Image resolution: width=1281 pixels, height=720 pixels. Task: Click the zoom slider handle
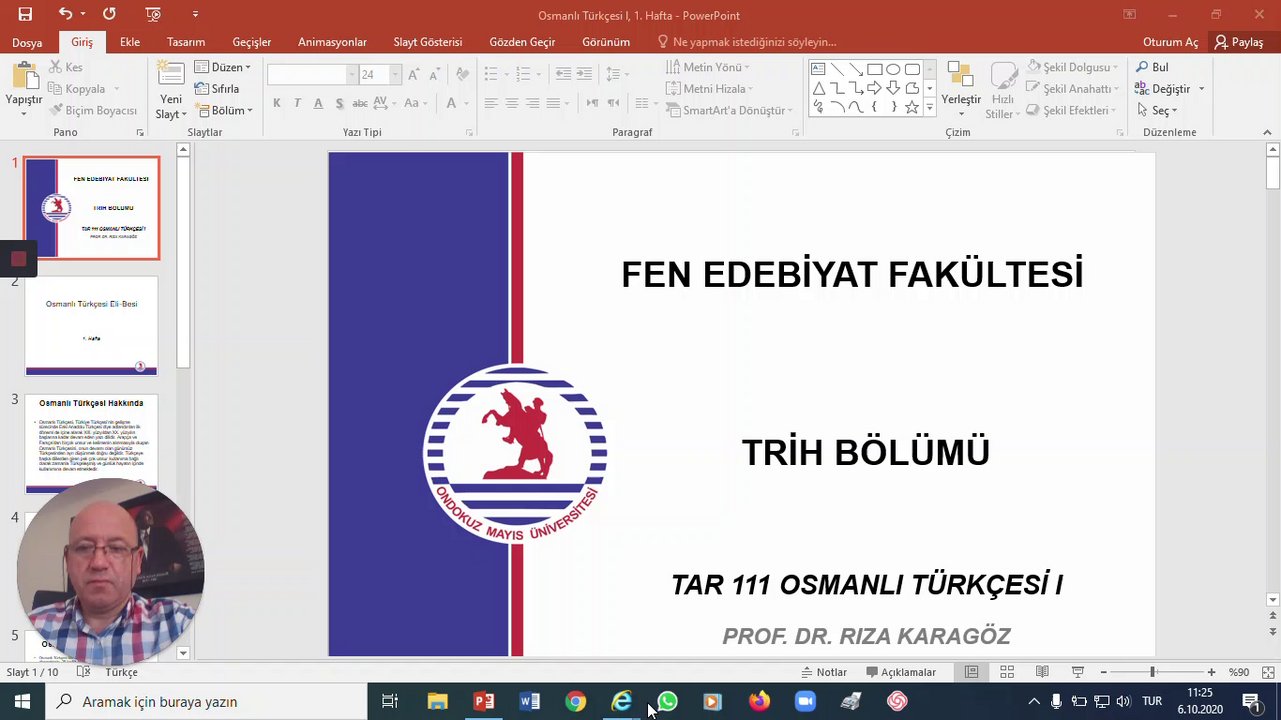point(1153,672)
